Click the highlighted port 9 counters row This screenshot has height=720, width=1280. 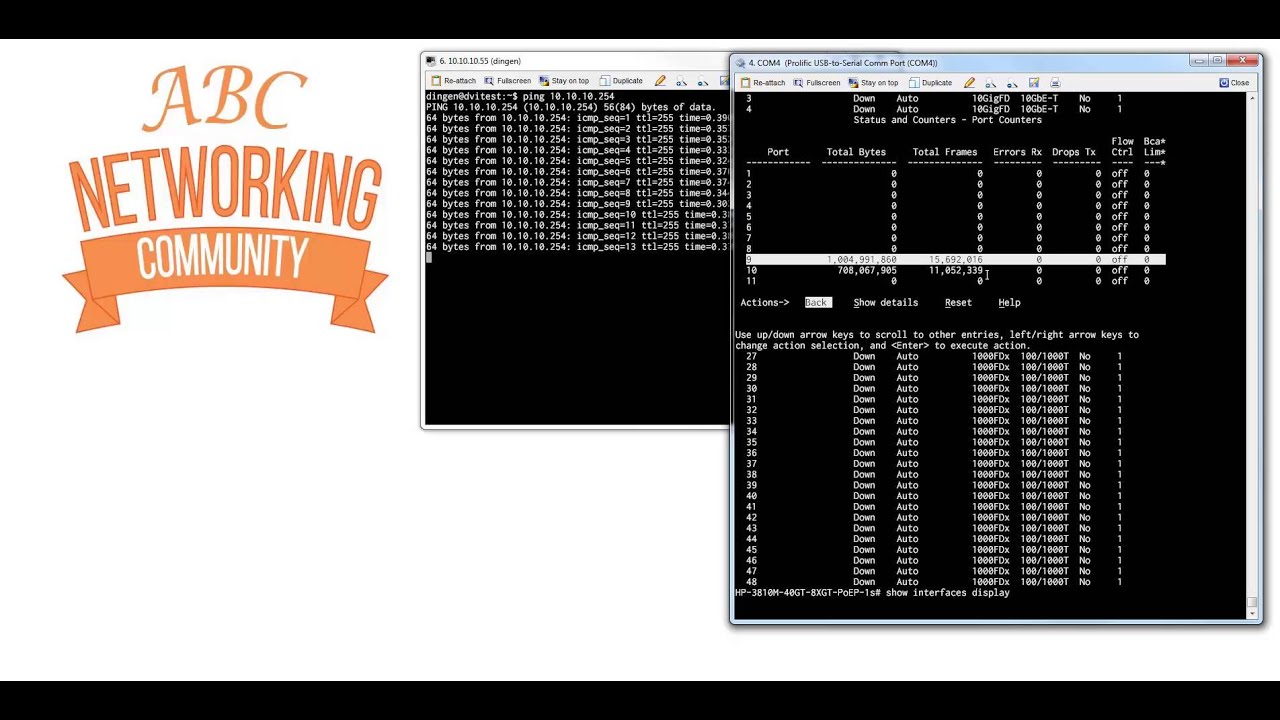[955, 260]
